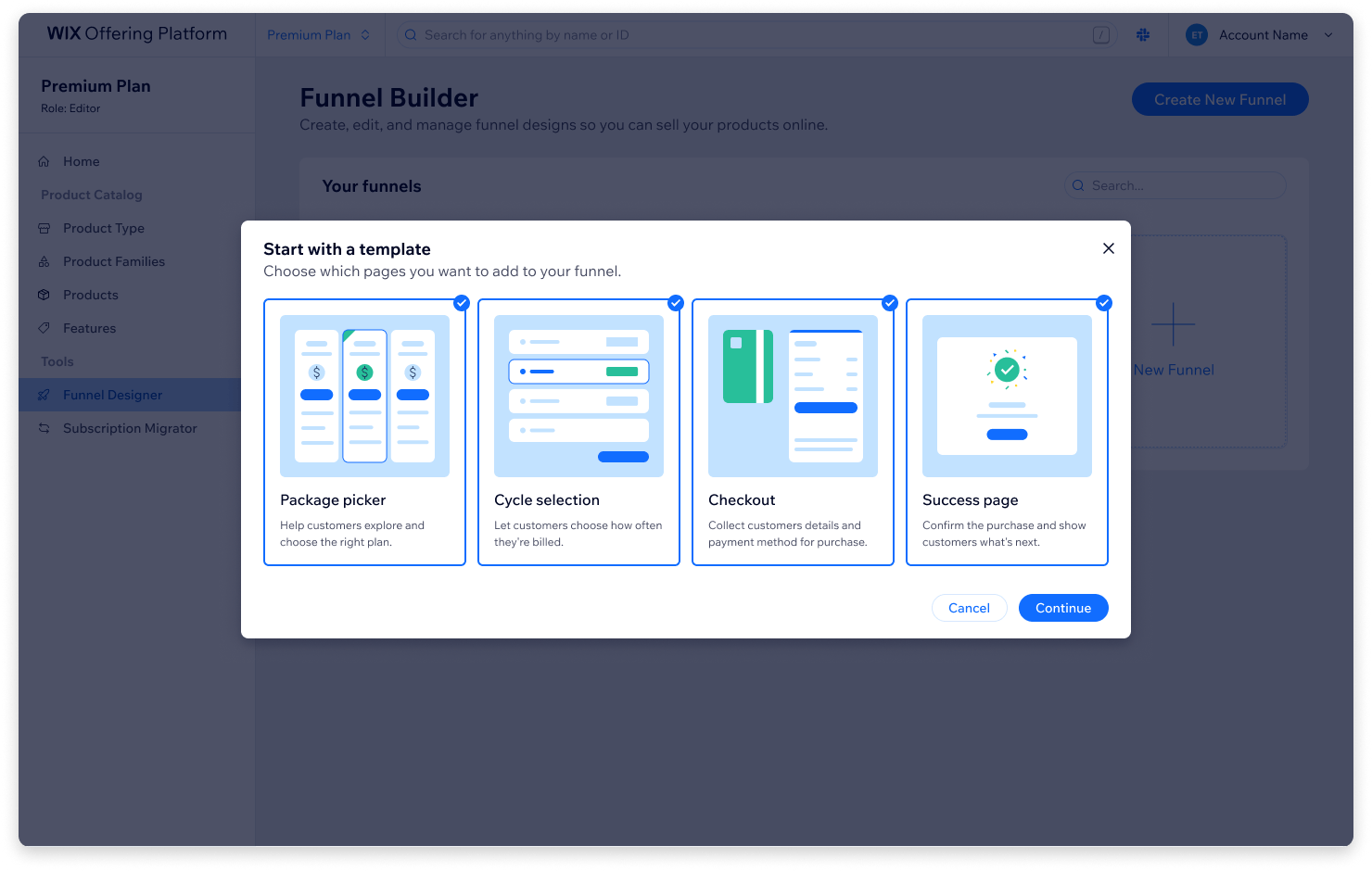Click the Role: Editor text
Image resolution: width=1372 pixels, height=871 pixels.
click(70, 108)
